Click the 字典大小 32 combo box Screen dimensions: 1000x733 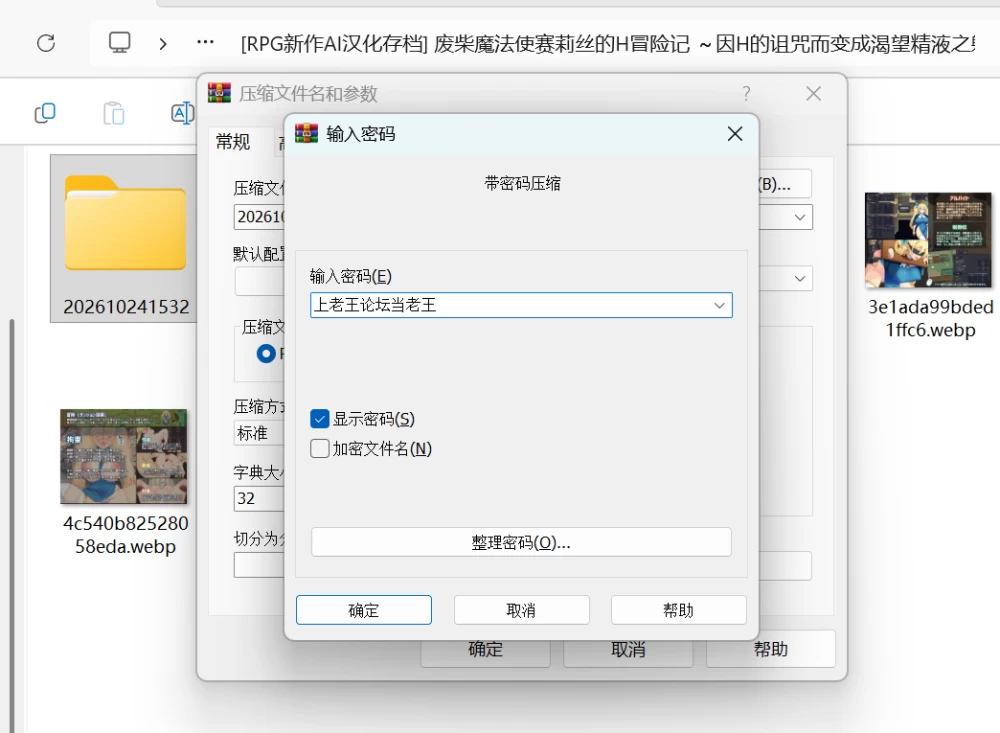point(260,498)
